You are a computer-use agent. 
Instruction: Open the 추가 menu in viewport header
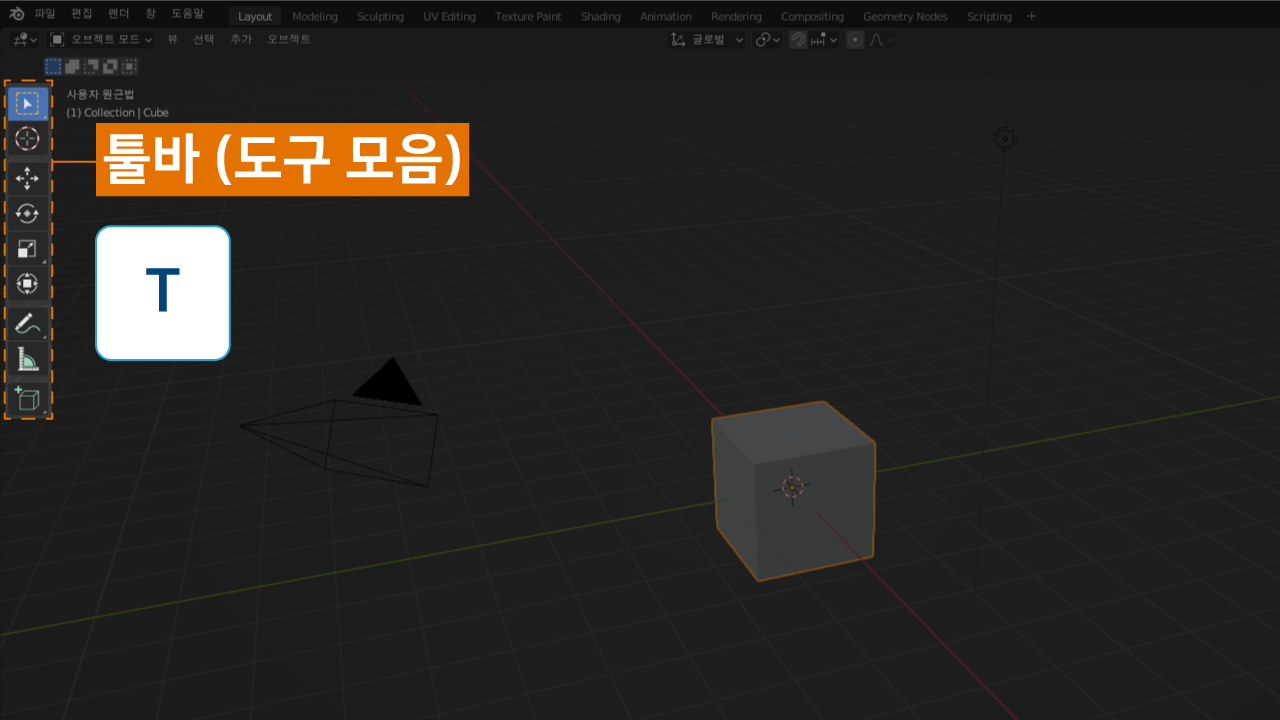241,40
